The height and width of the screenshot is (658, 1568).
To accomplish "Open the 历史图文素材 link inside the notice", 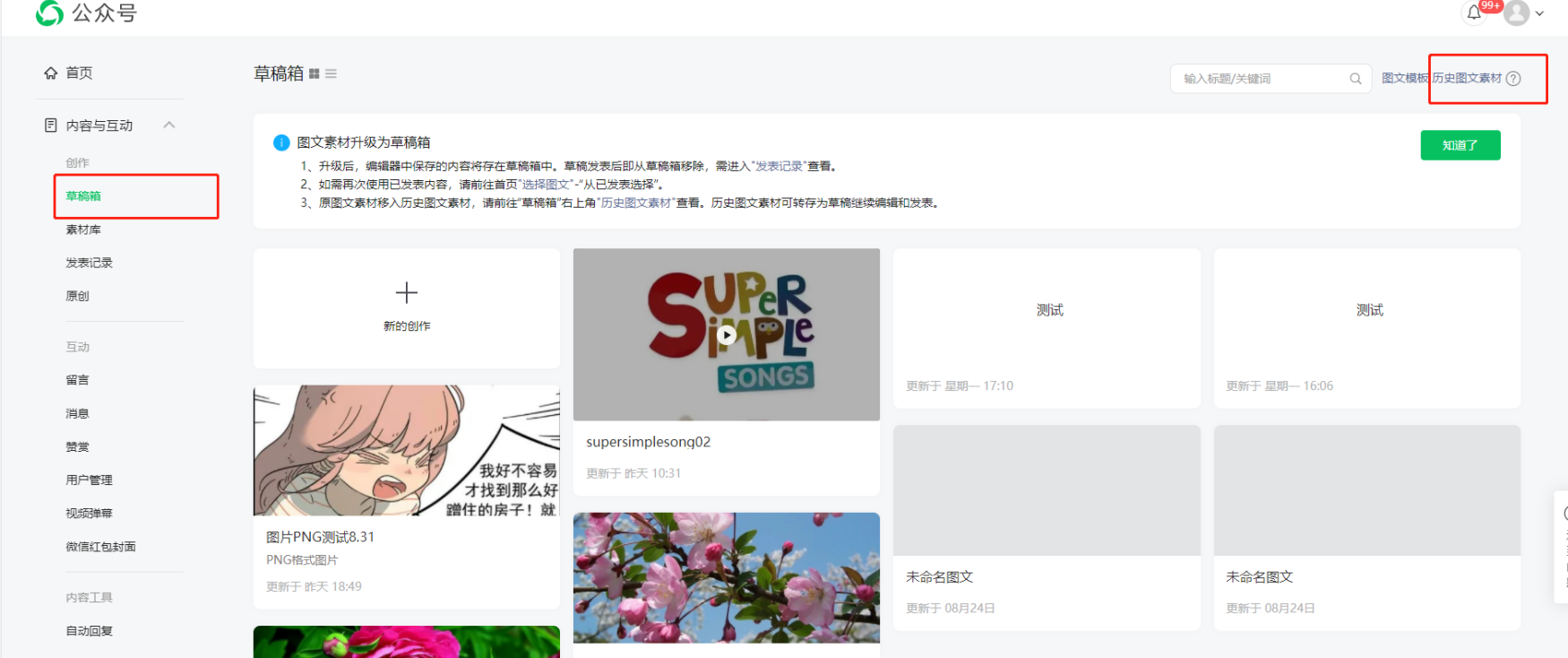I will (636, 203).
